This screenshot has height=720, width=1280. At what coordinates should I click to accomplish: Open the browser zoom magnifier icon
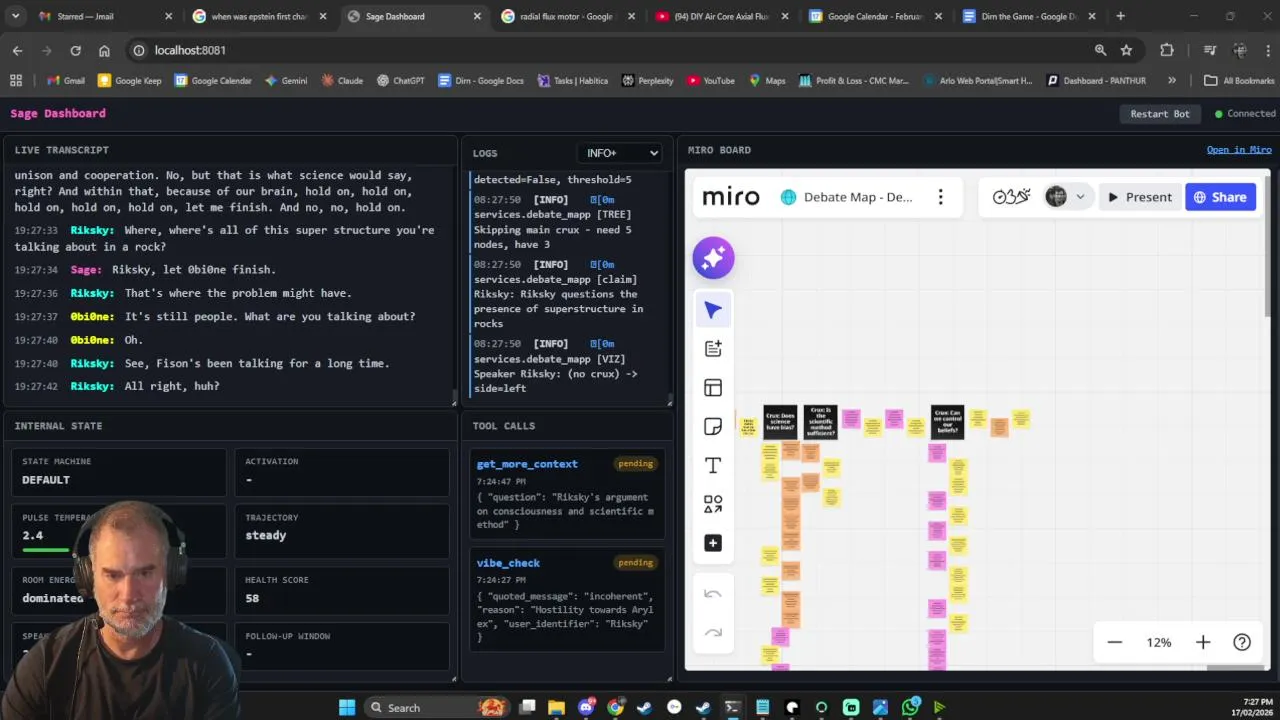[x=1100, y=50]
